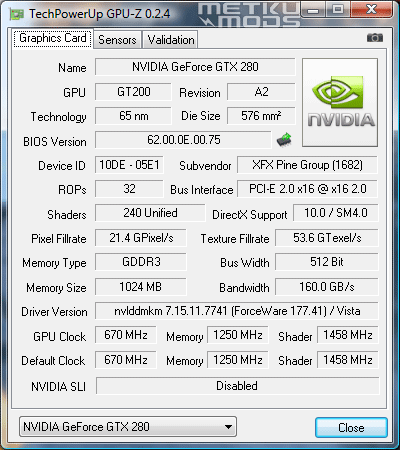This screenshot has height=450, width=400.
Task: Click the GDDR3 memory type field
Action: pos(141,262)
